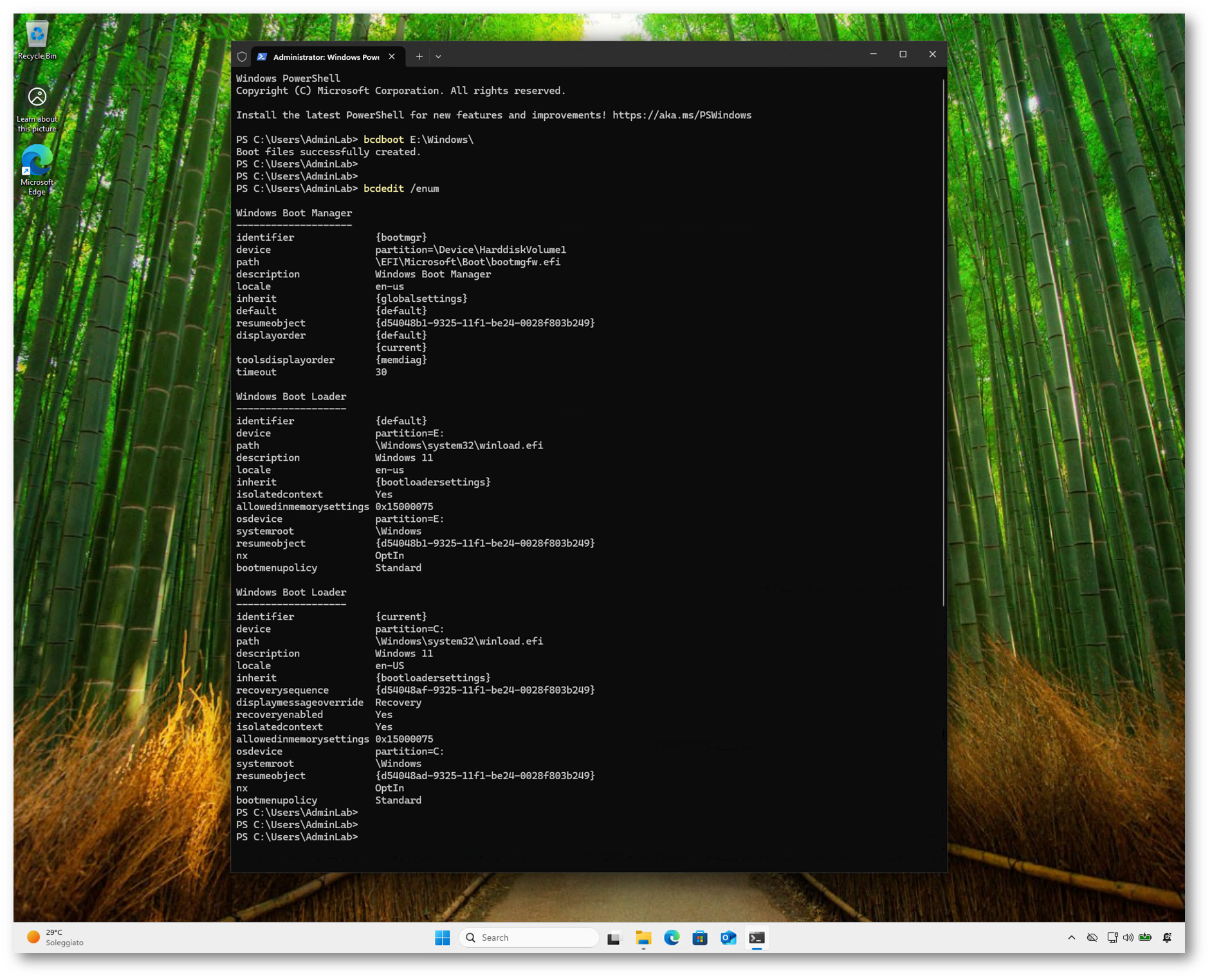Image resolution: width=1212 pixels, height=980 pixels.
Task: Close the Windows Terminal window
Action: 932,55
